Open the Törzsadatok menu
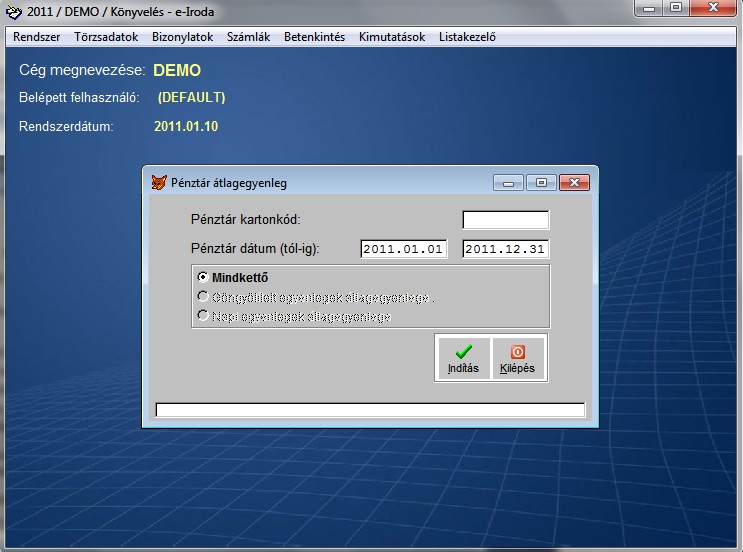This screenshot has width=743, height=552. (106, 37)
